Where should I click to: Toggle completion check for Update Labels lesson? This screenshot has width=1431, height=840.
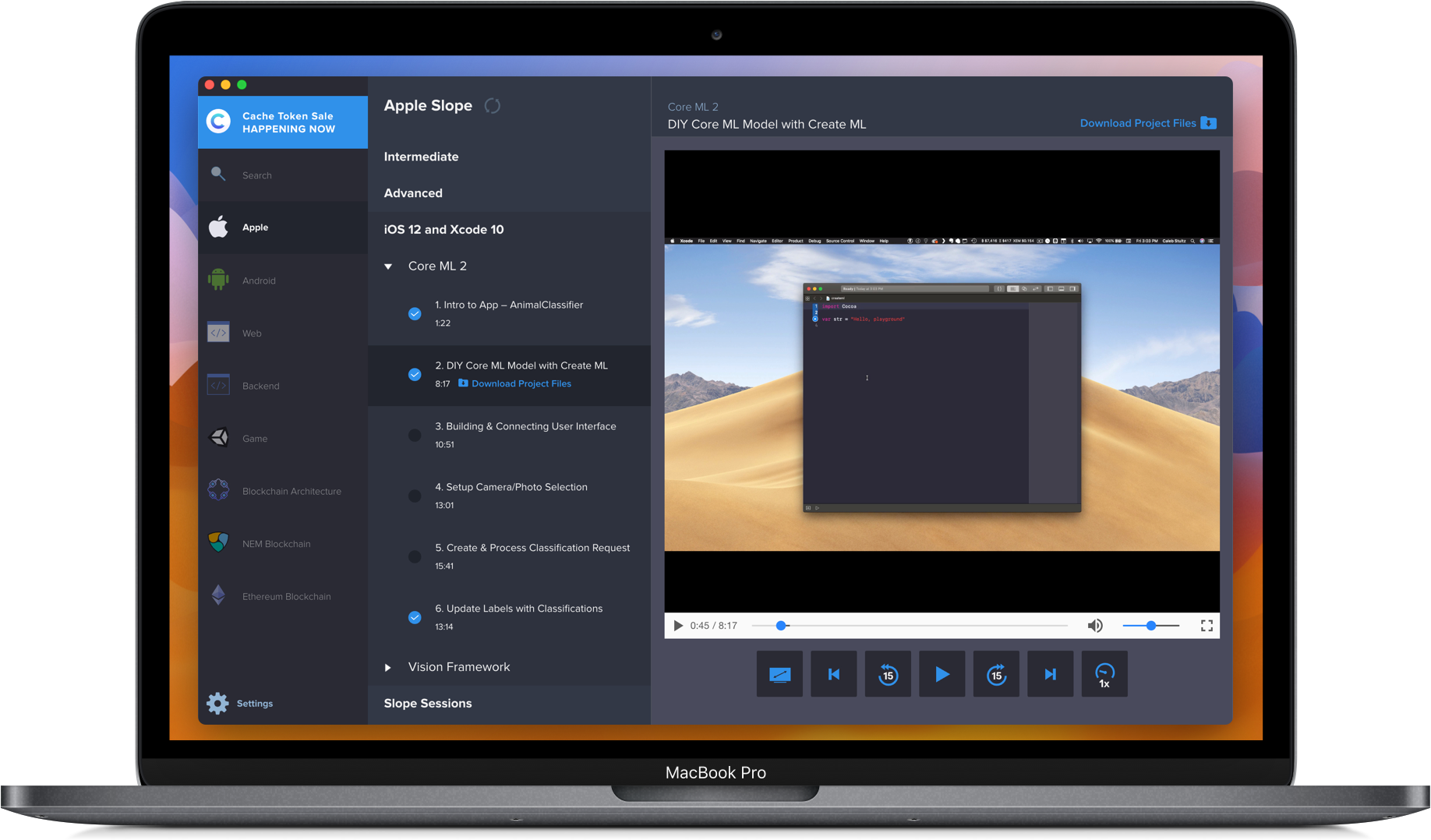(415, 617)
